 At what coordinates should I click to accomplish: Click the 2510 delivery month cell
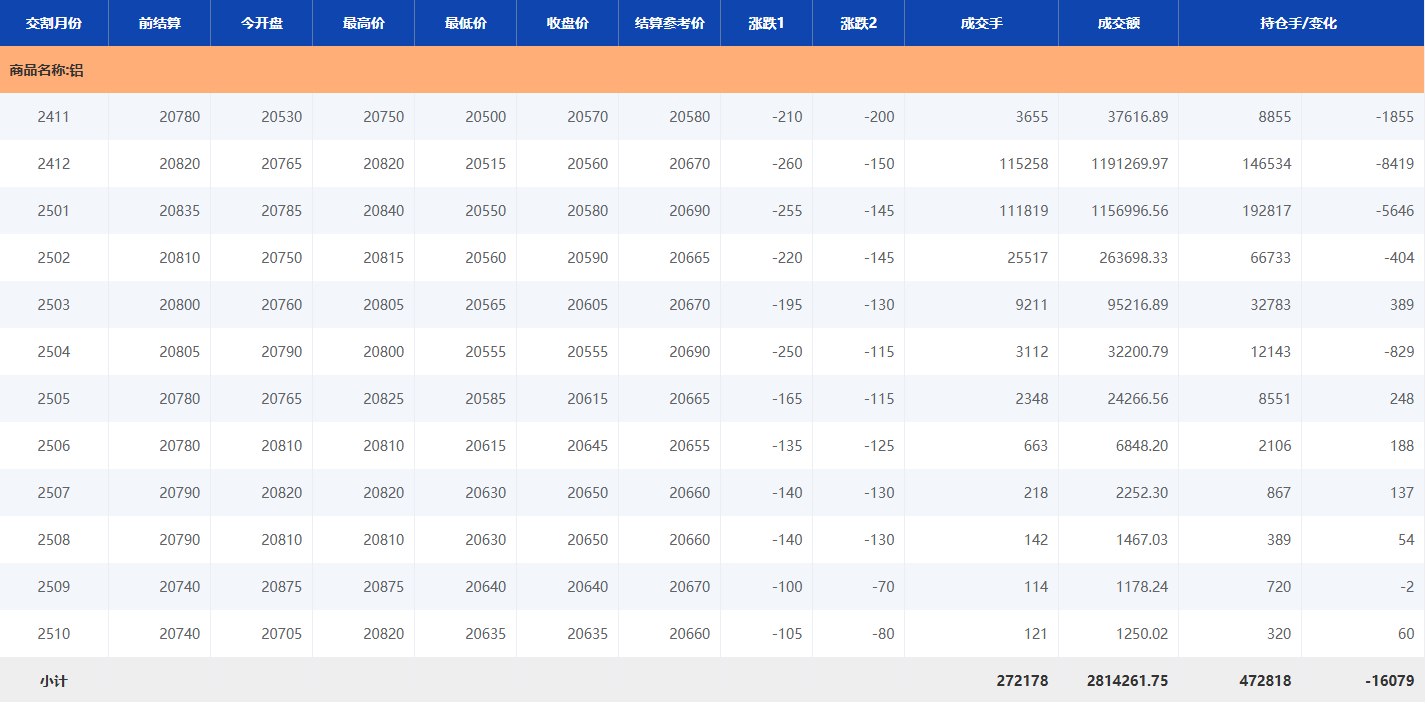(54, 634)
